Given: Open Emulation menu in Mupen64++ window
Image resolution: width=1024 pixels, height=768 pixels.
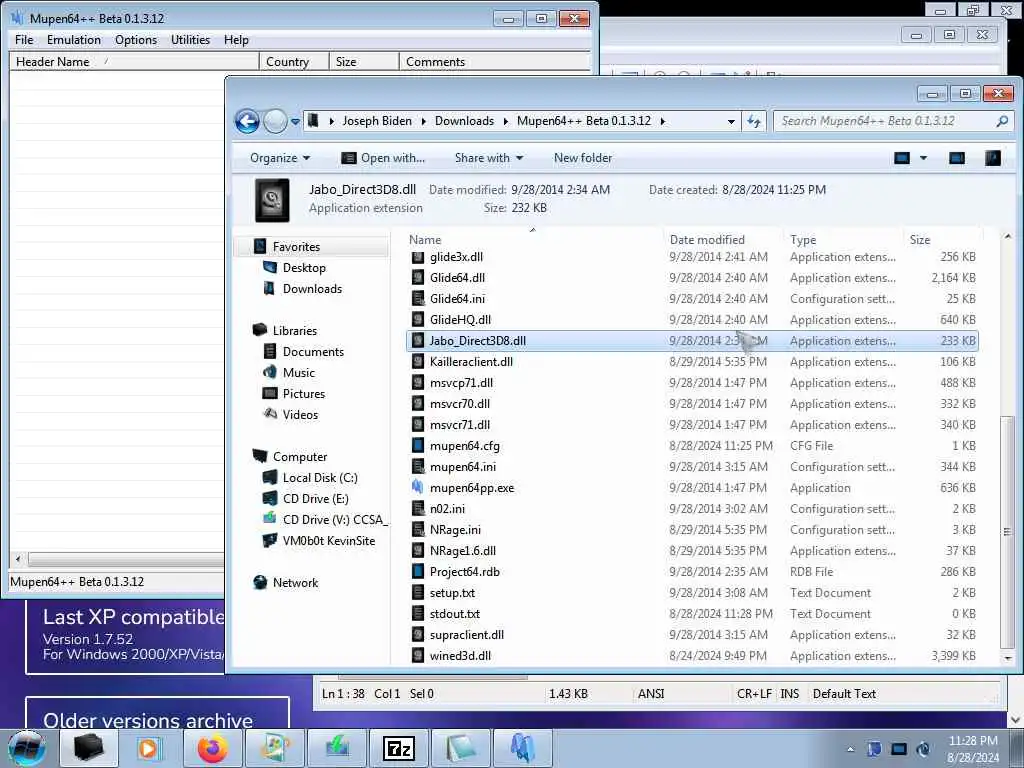Looking at the screenshot, I should [x=74, y=40].
